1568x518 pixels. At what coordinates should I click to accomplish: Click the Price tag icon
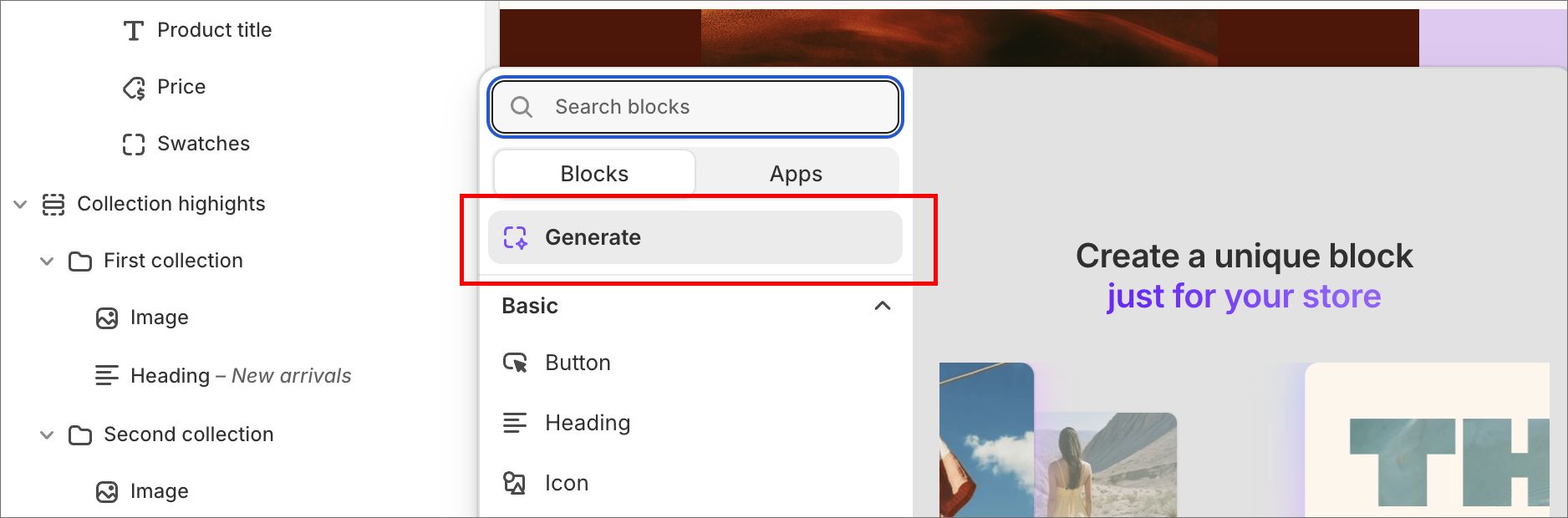134,88
